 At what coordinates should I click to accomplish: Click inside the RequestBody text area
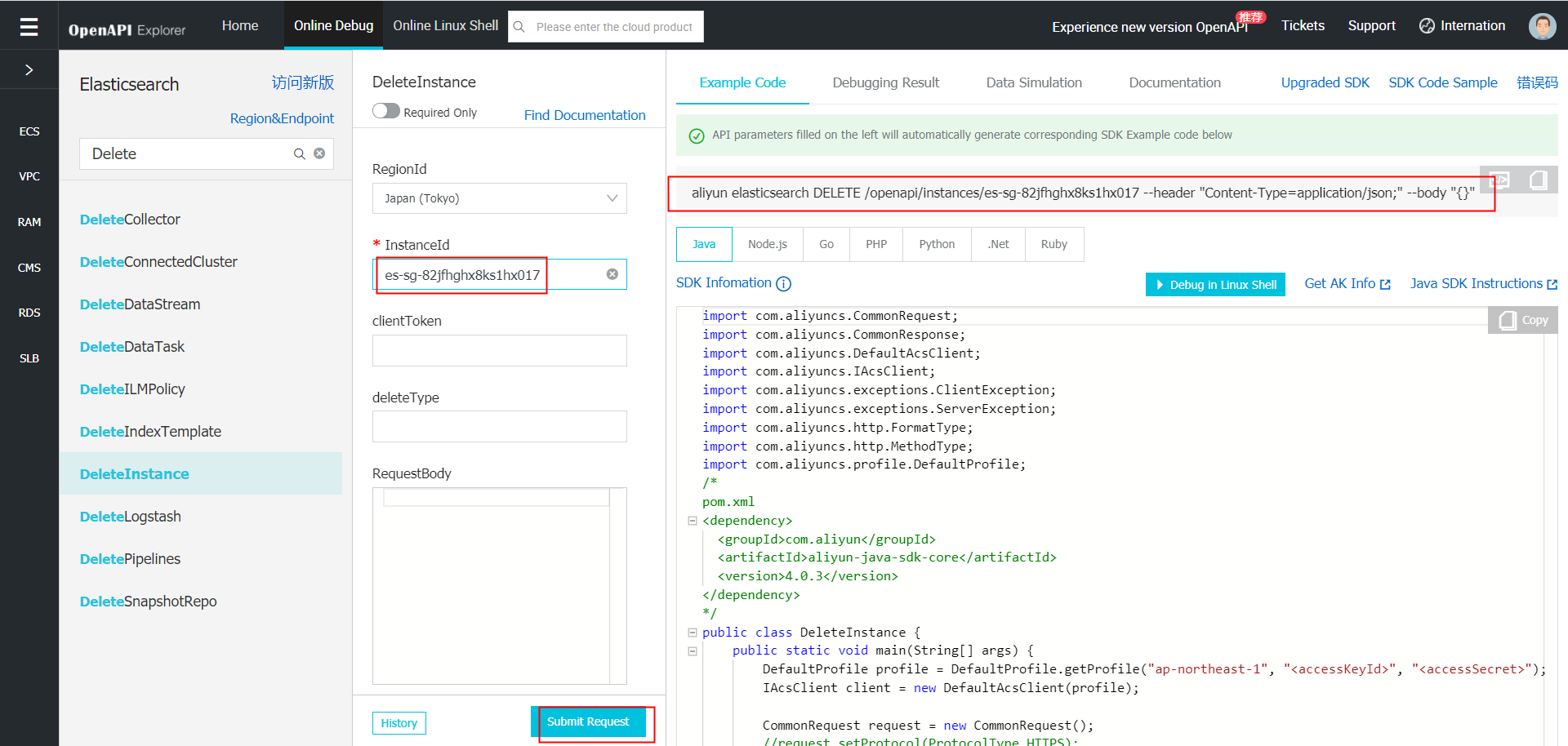pos(500,586)
